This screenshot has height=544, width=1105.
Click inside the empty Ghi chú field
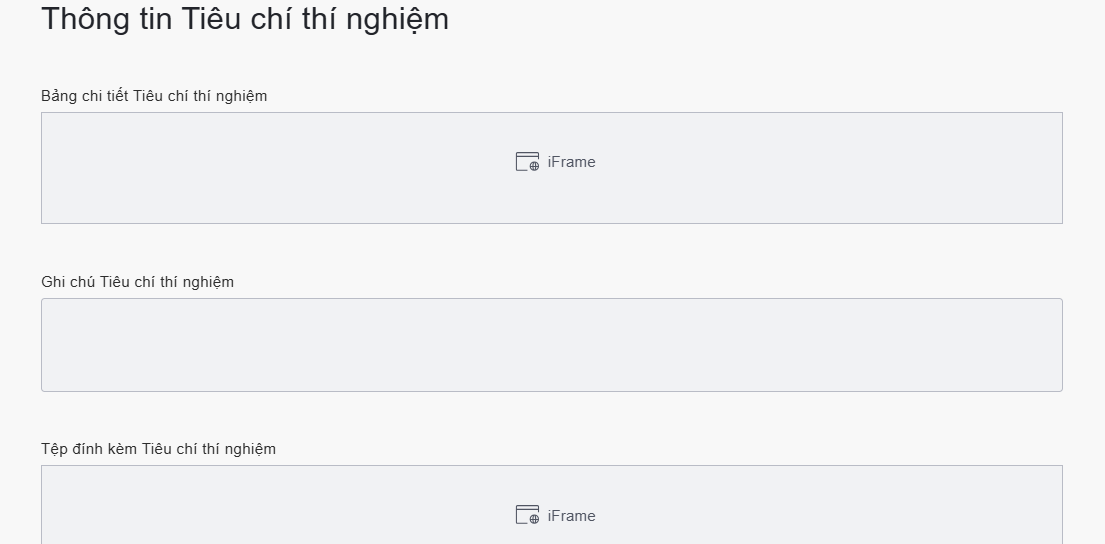(551, 345)
